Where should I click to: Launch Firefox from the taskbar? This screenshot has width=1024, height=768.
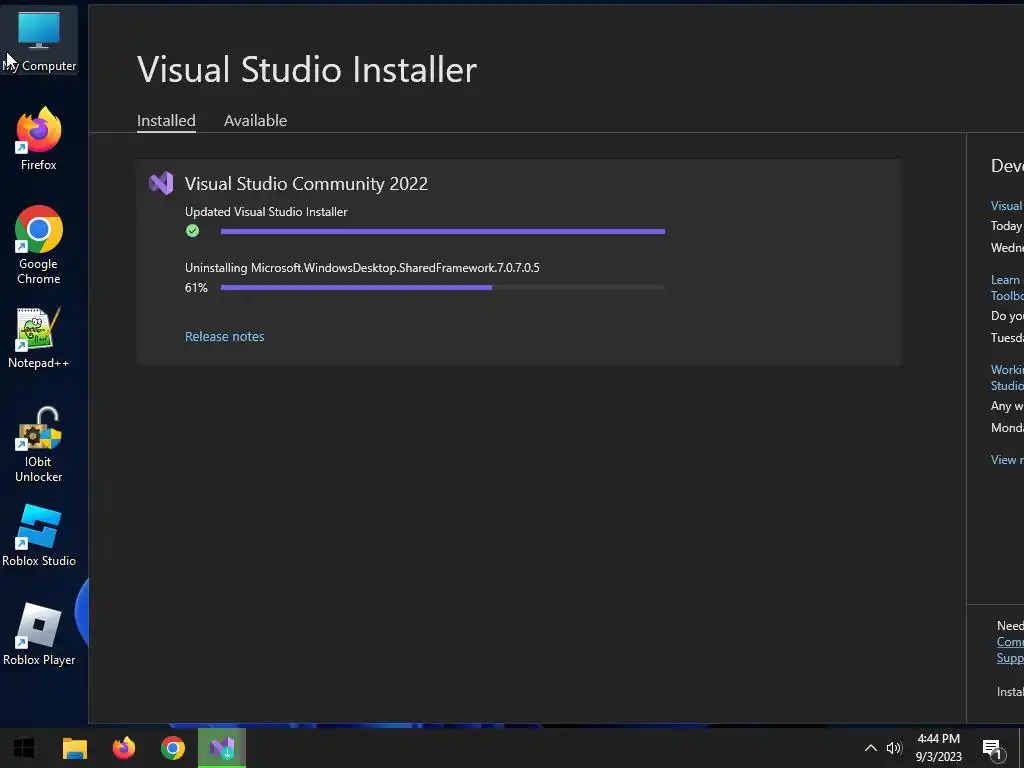coord(123,748)
